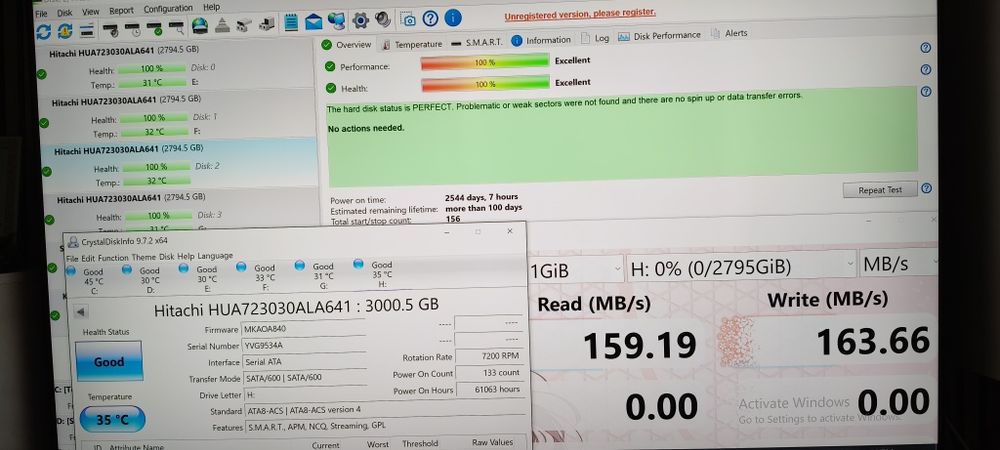Click the globe on disk toolbar icon
Screen dimensions: 1000x450
coord(200,25)
